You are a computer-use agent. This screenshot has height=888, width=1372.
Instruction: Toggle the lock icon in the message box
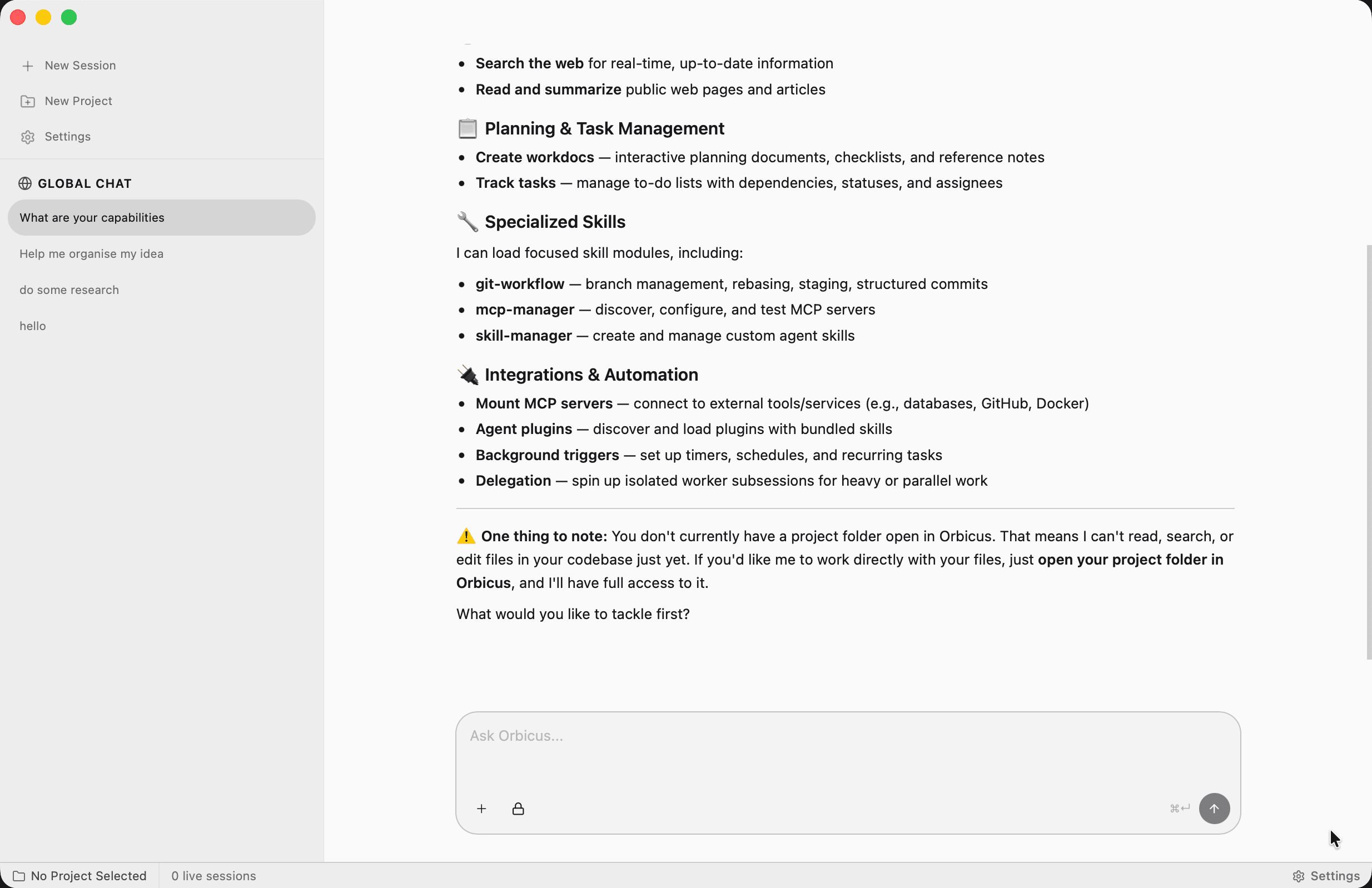[518, 809]
